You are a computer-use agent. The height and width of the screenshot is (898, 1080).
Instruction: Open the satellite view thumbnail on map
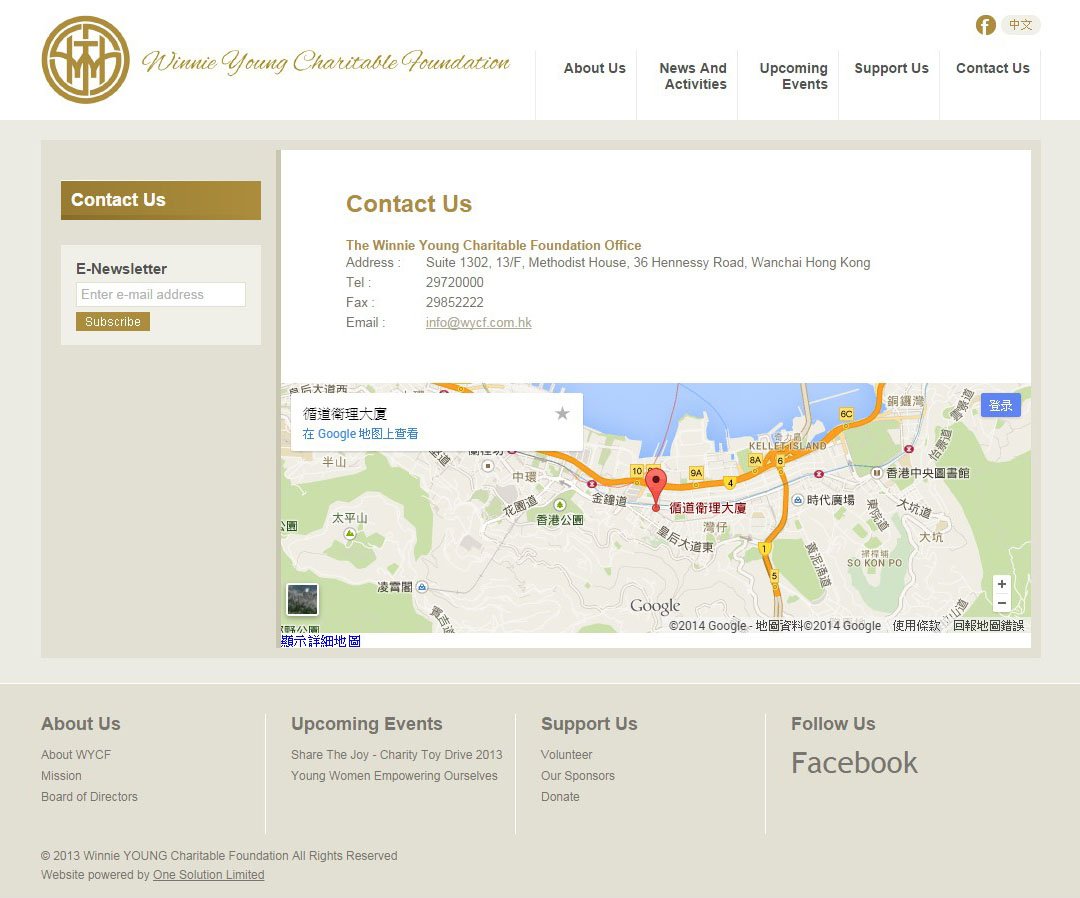pos(302,599)
